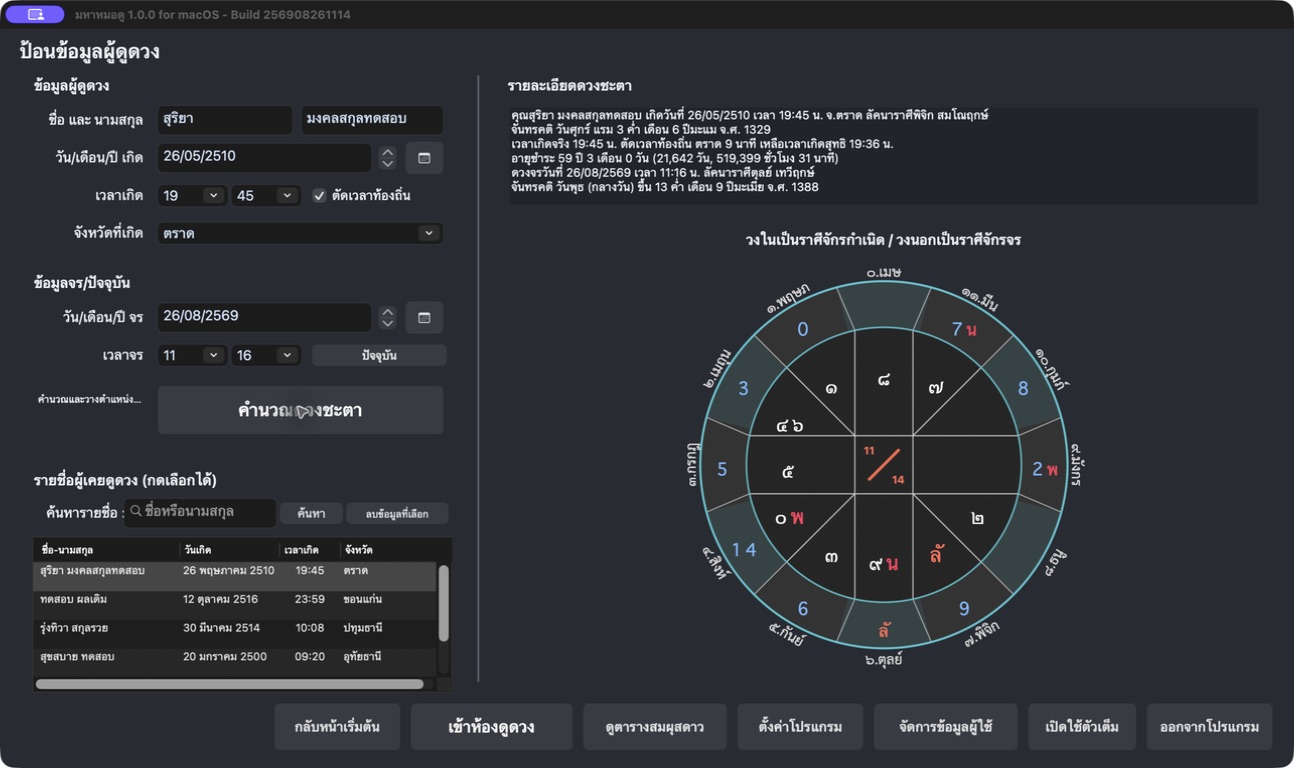
Task: Open the birth minute dropdown showing 45
Action: [x=266, y=196]
